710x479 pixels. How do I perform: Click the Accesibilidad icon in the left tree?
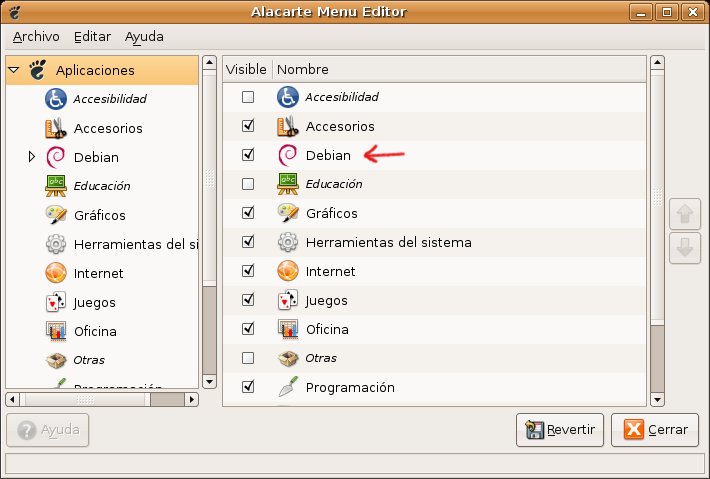point(56,99)
